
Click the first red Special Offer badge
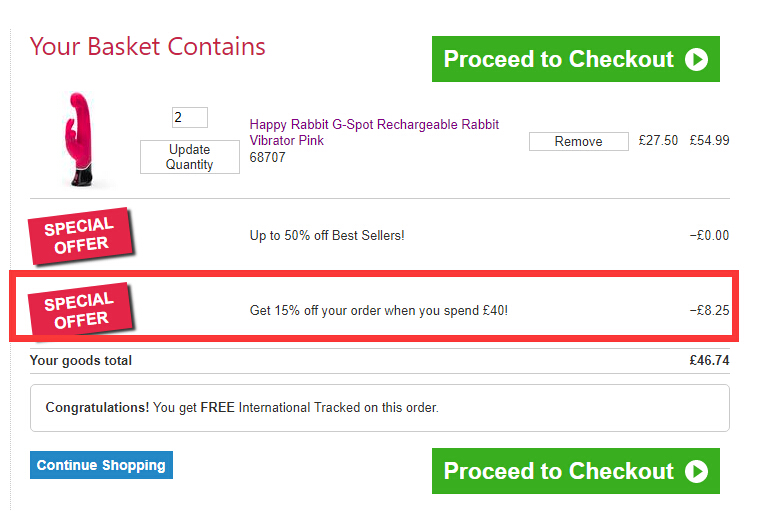pyautogui.click(x=79, y=235)
